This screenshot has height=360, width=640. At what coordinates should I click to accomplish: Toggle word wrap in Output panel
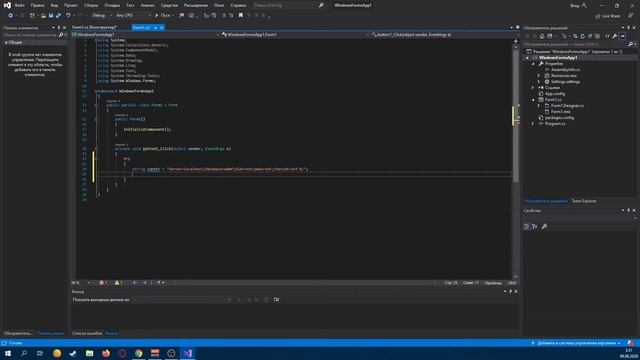276,300
